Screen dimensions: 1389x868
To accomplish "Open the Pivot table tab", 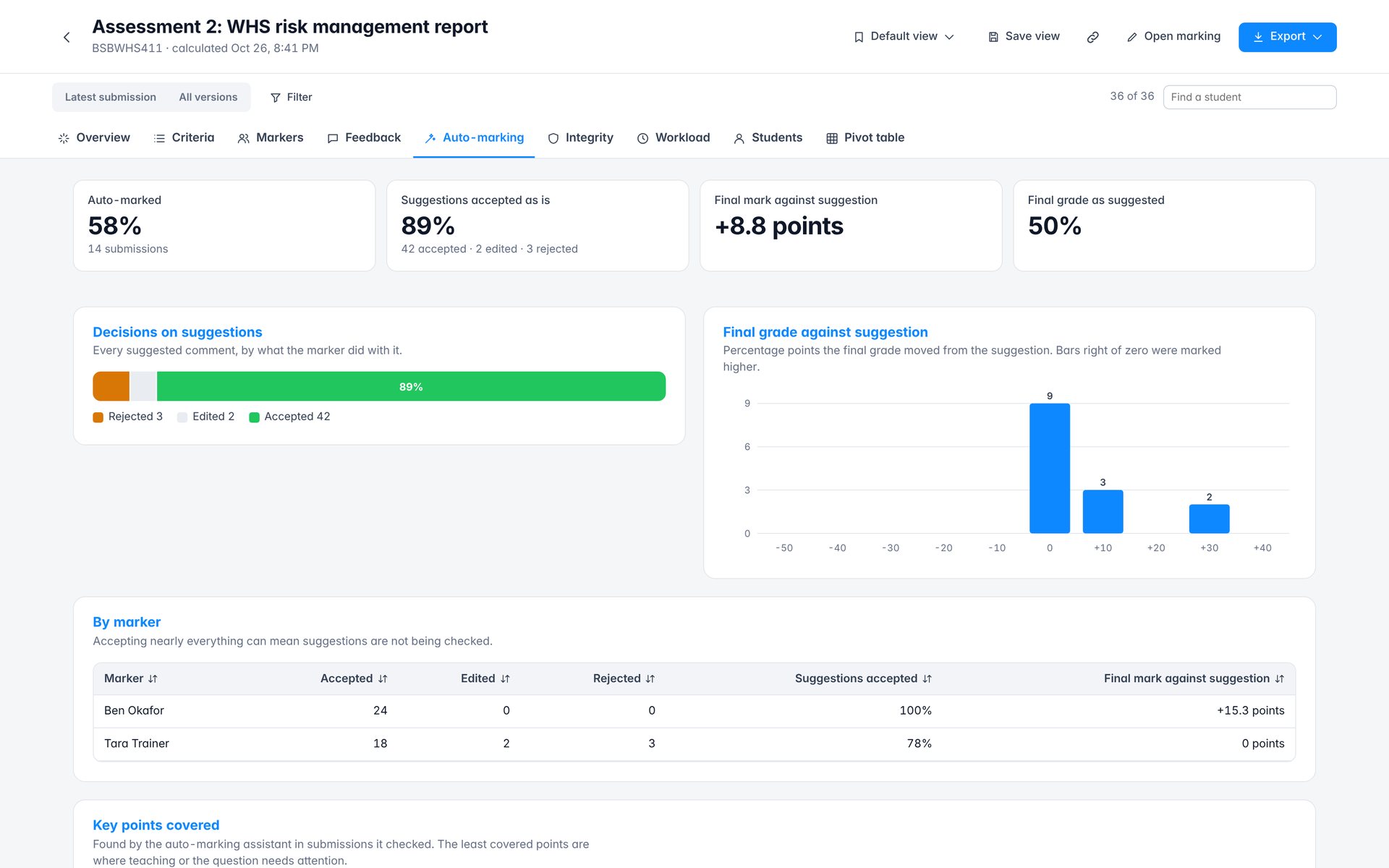I will tap(866, 137).
